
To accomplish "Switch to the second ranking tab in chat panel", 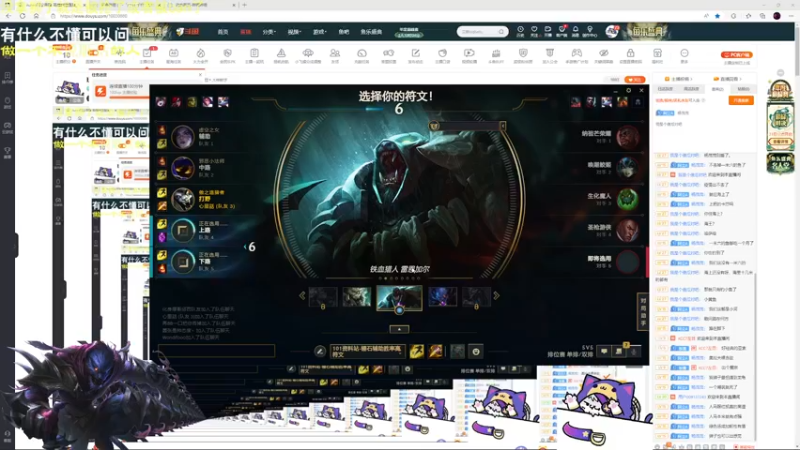I will pyautogui.click(x=691, y=89).
